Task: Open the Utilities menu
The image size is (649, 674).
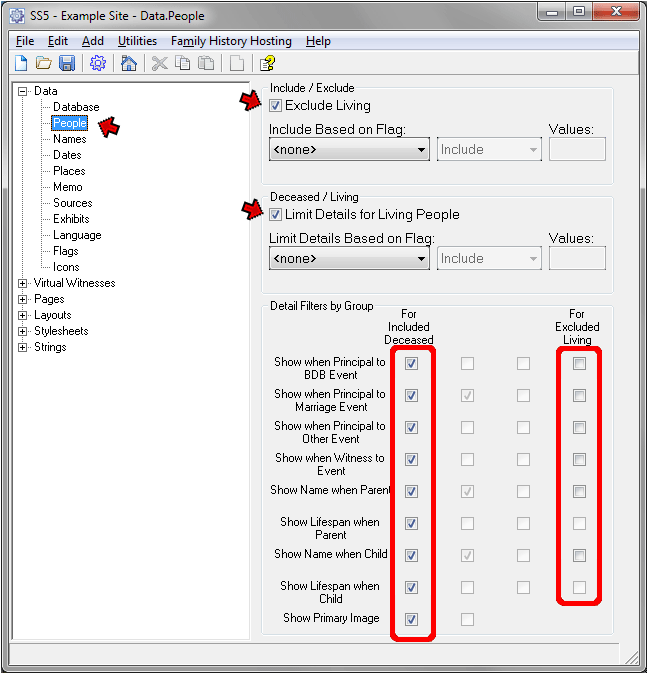Action: coord(137,41)
